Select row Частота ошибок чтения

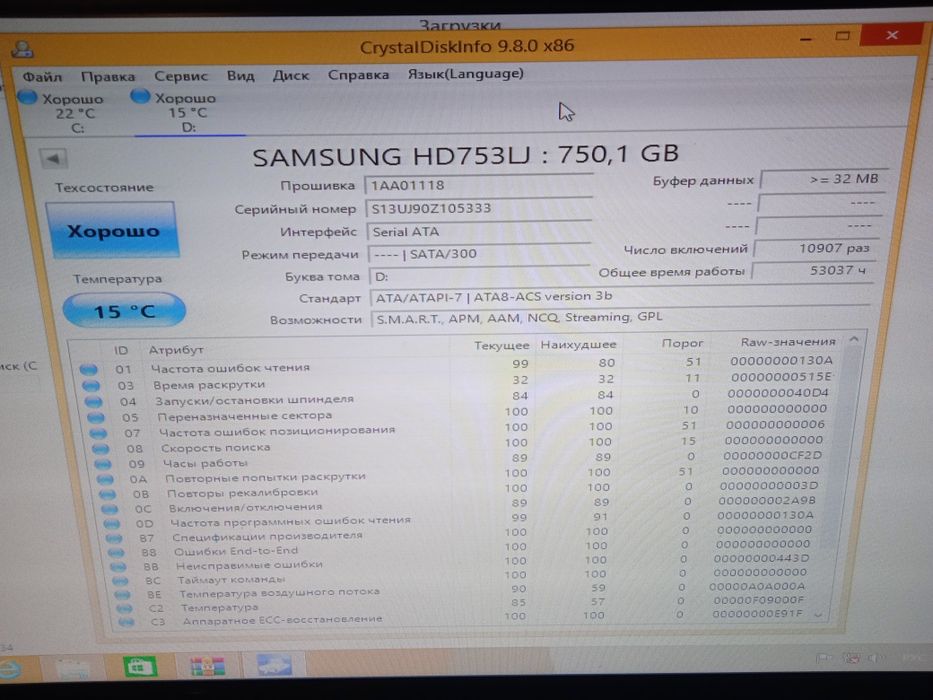click(x=458, y=365)
